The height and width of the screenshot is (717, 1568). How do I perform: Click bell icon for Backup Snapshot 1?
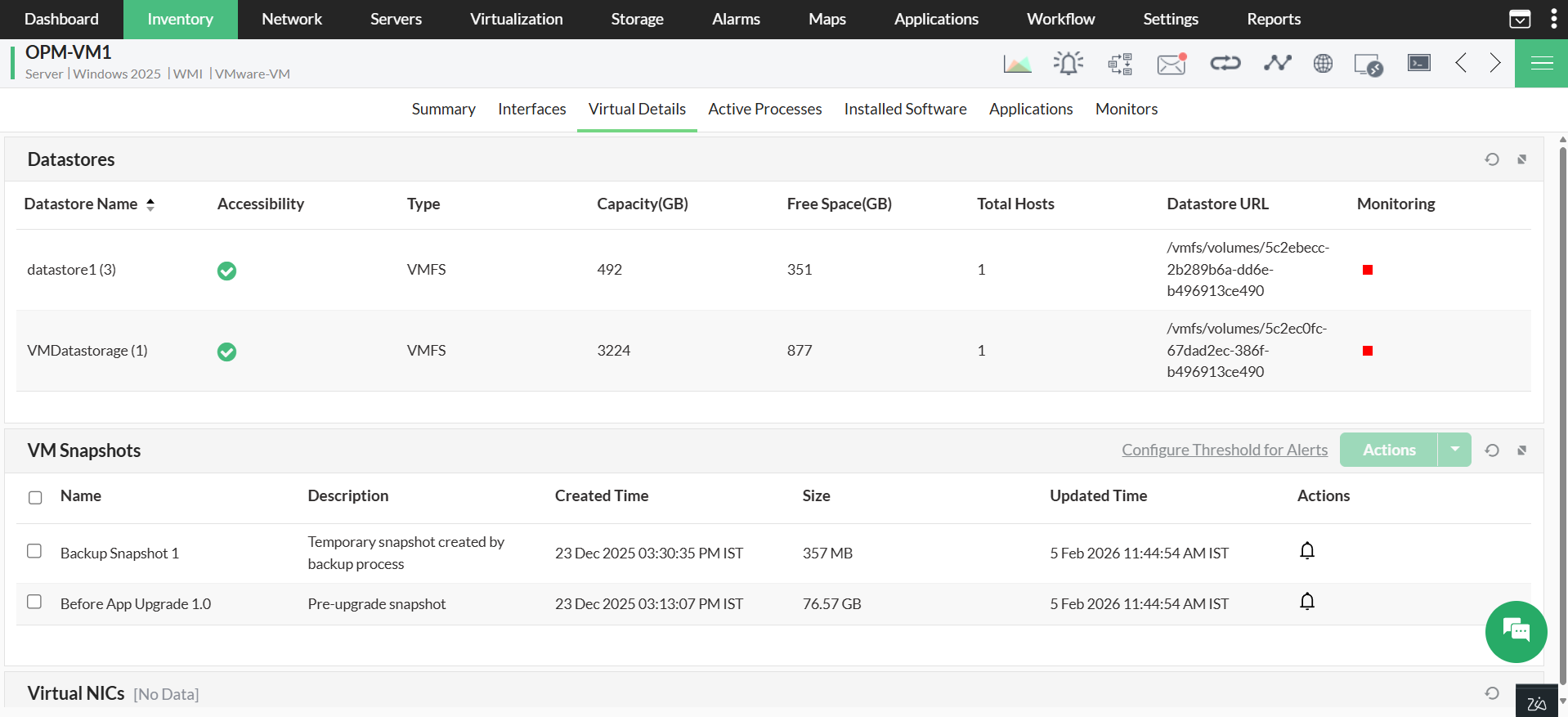[x=1307, y=551]
